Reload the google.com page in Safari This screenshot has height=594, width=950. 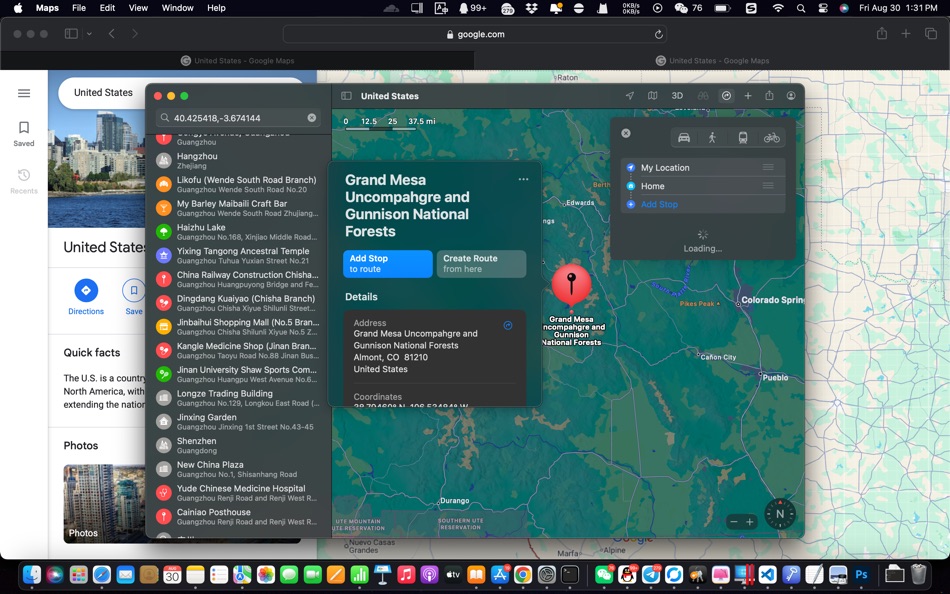point(658,35)
